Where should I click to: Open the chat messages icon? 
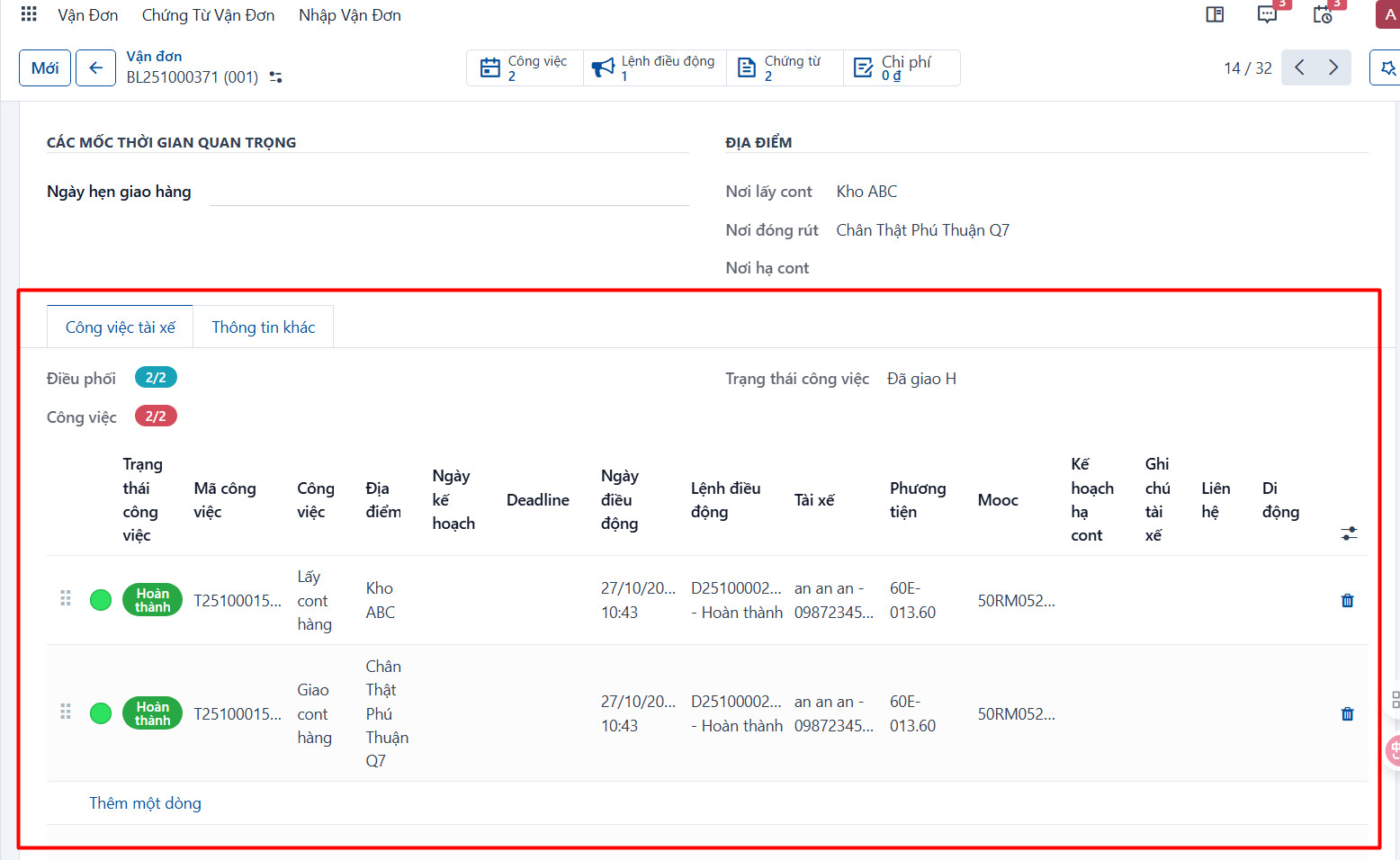[x=1267, y=14]
